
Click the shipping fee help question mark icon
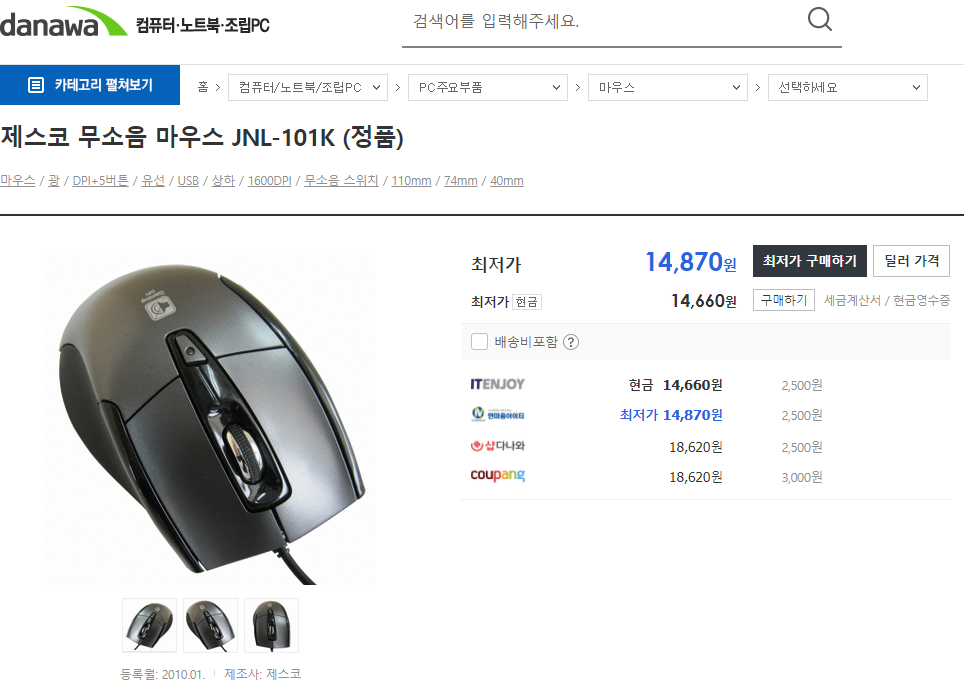click(571, 342)
